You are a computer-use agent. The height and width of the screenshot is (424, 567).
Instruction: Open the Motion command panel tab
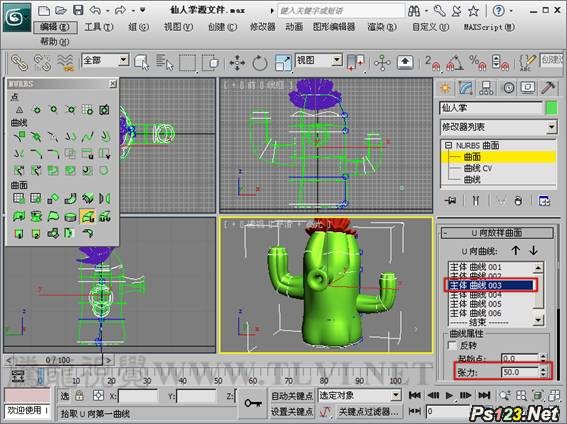click(508, 88)
